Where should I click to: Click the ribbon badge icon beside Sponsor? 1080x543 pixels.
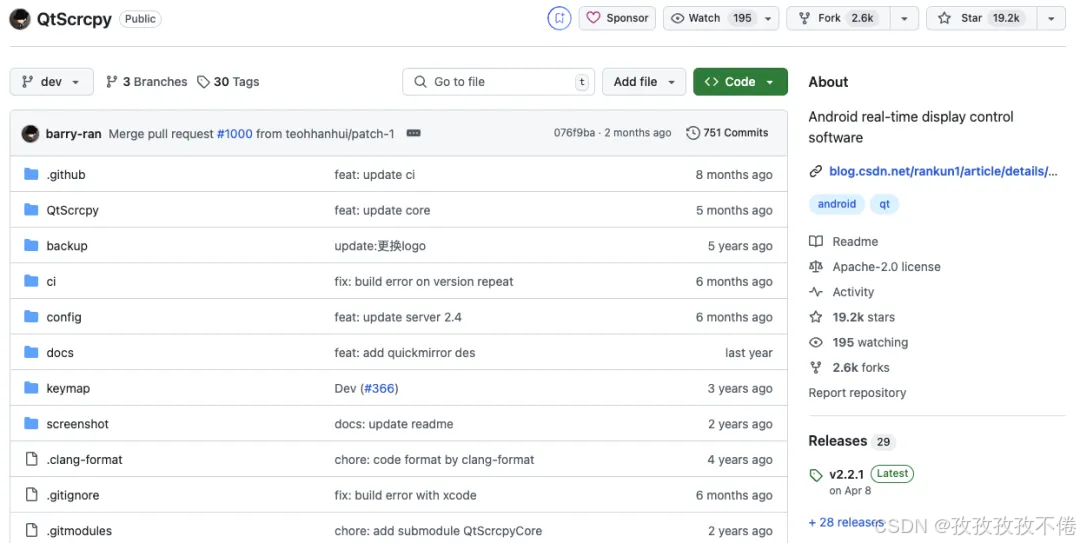559,19
